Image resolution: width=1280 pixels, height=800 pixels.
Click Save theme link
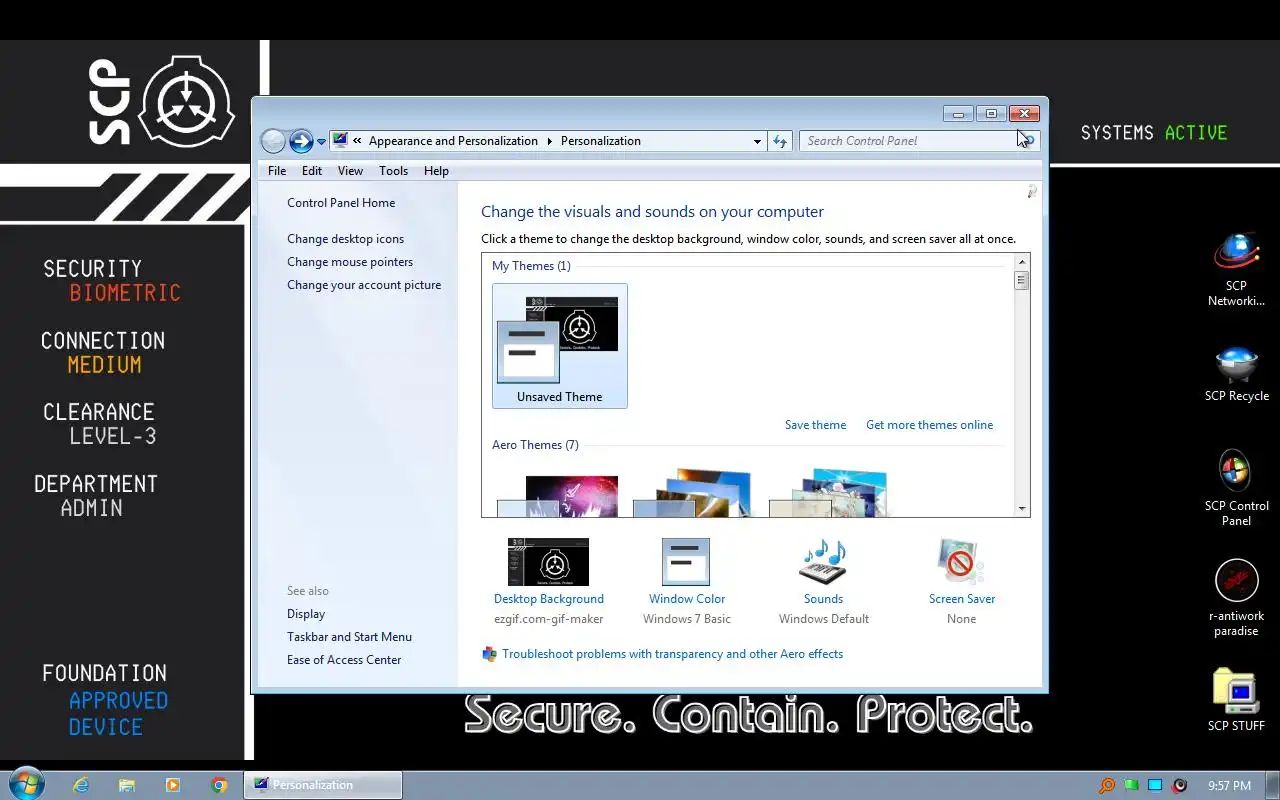pos(815,425)
